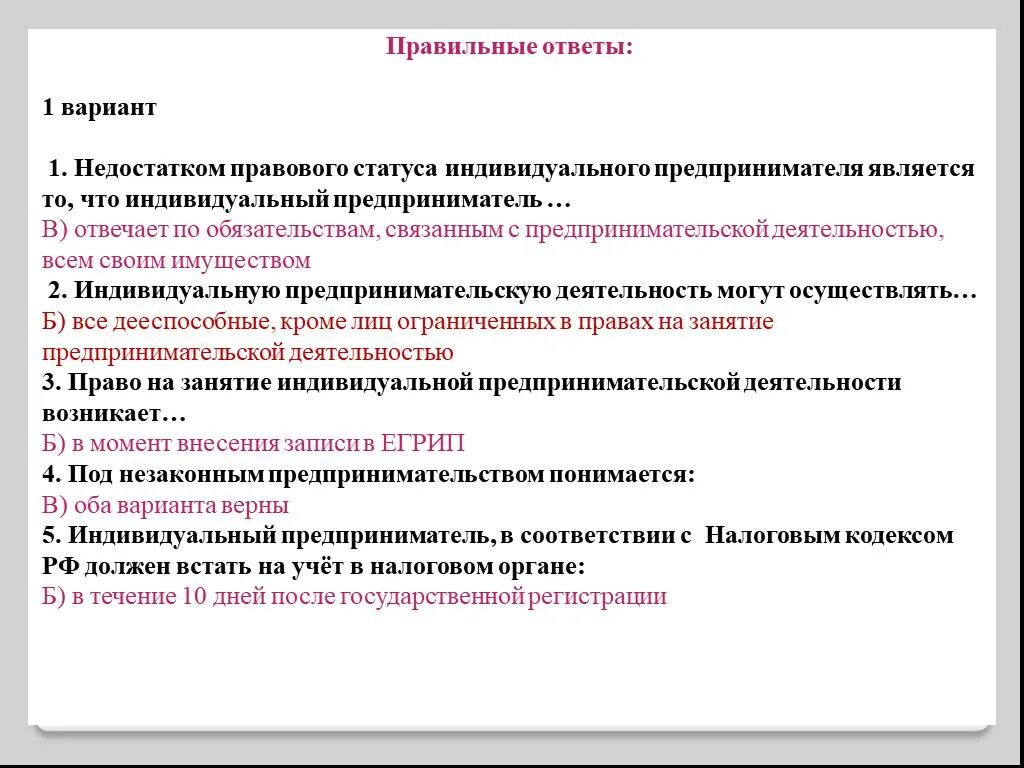Select the '1 вариант' label
1024x768 pixels.
click(99, 107)
